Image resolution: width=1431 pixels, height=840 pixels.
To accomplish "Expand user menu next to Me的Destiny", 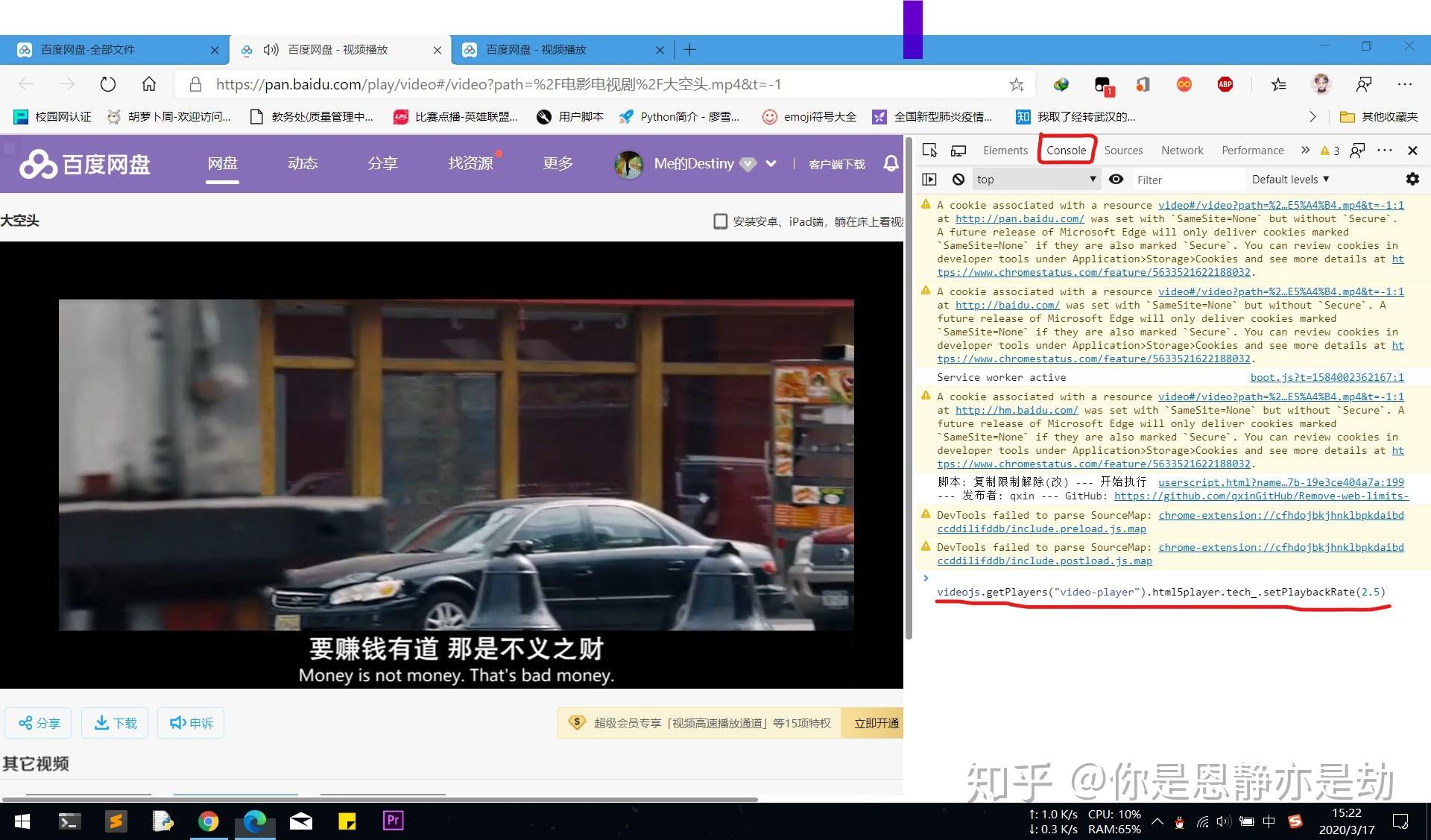I will click(x=771, y=163).
